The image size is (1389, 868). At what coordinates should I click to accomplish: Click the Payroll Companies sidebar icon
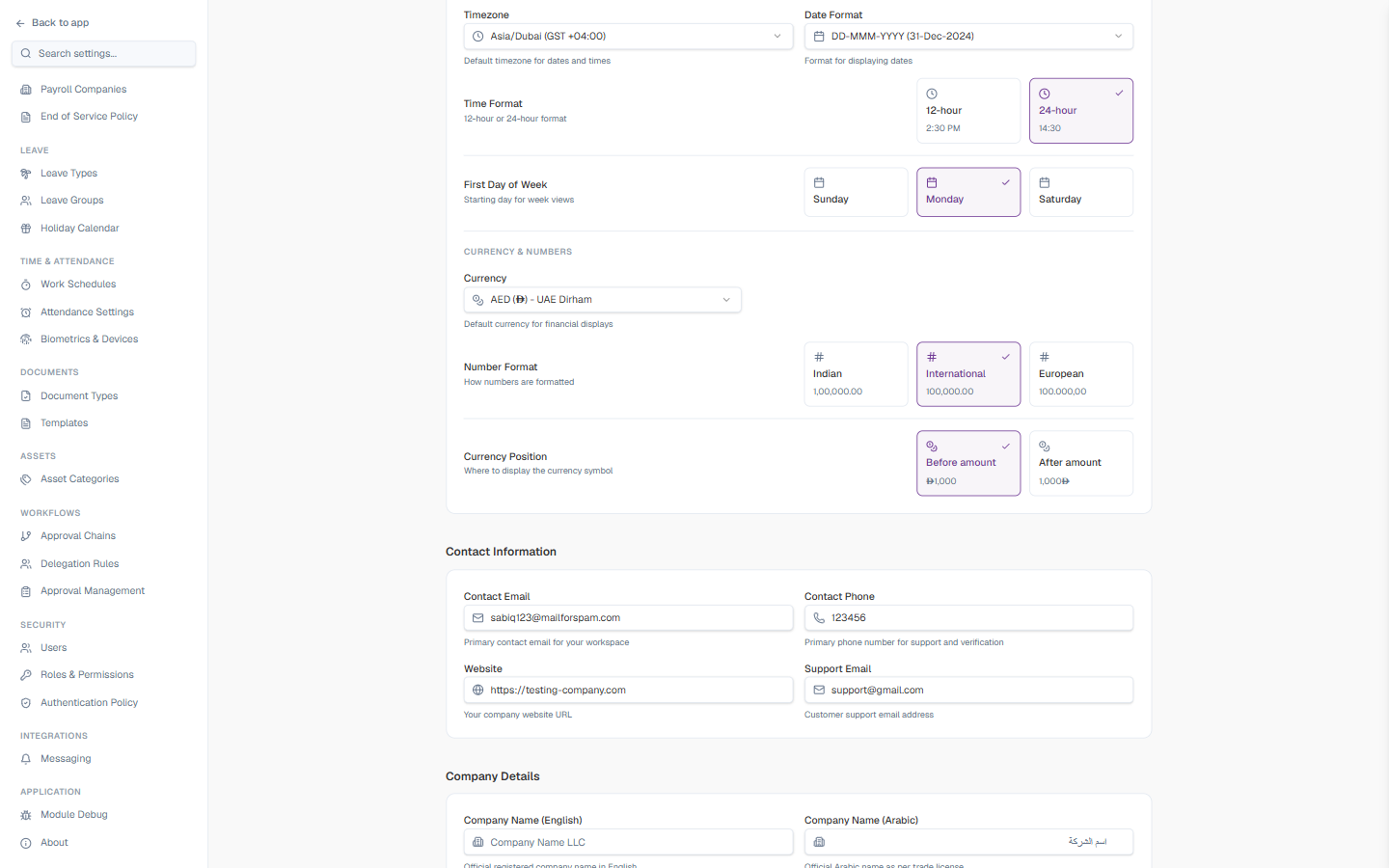26,90
